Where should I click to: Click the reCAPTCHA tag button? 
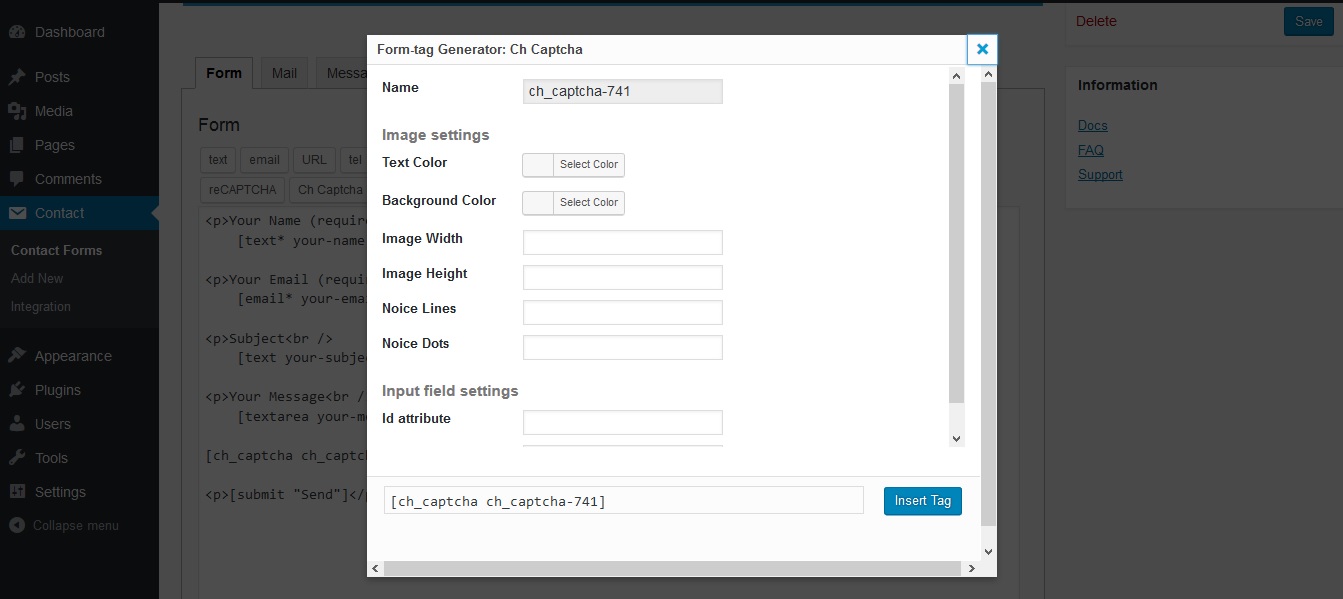242,190
